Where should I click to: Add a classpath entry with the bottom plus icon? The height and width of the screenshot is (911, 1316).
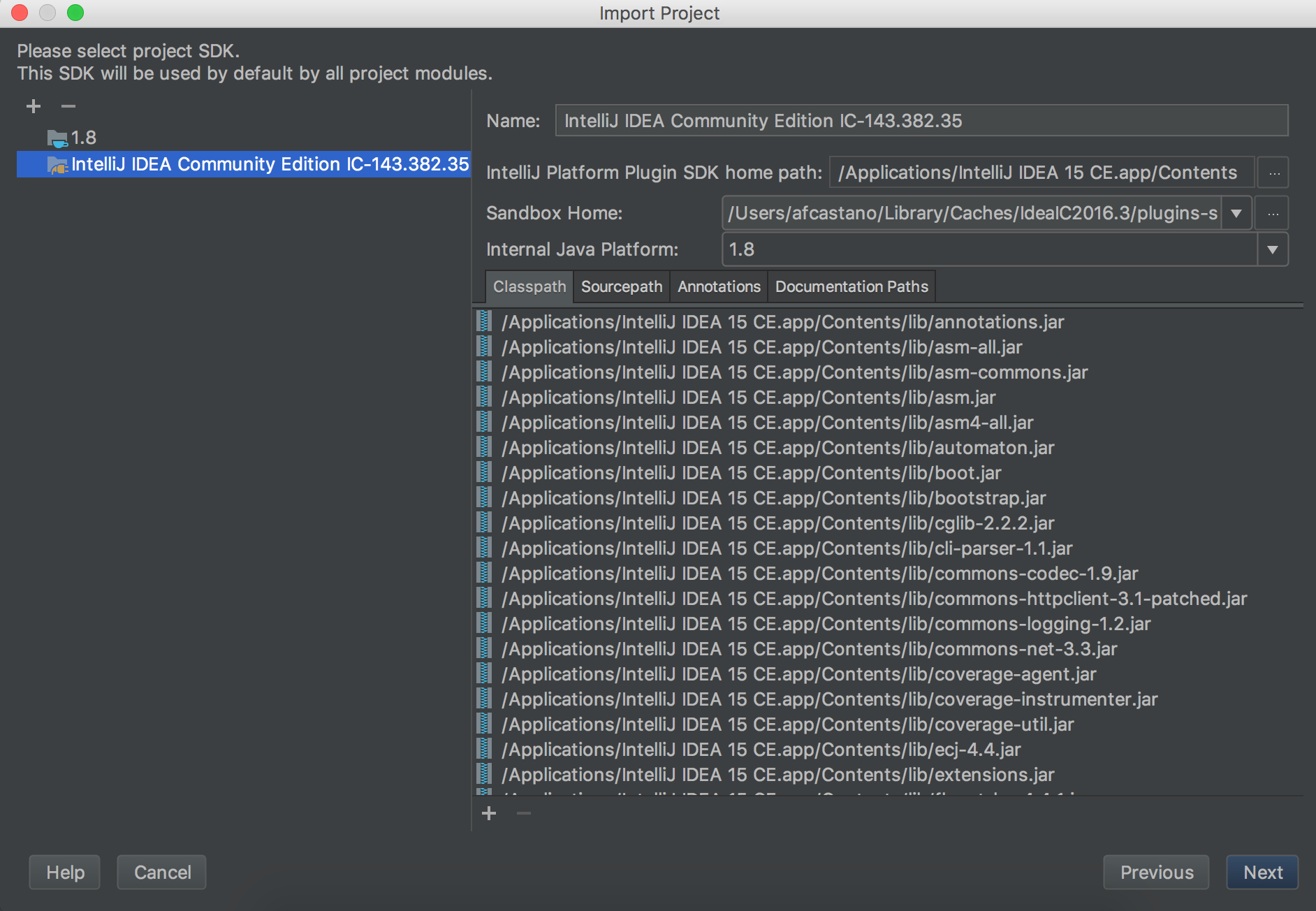point(489,813)
